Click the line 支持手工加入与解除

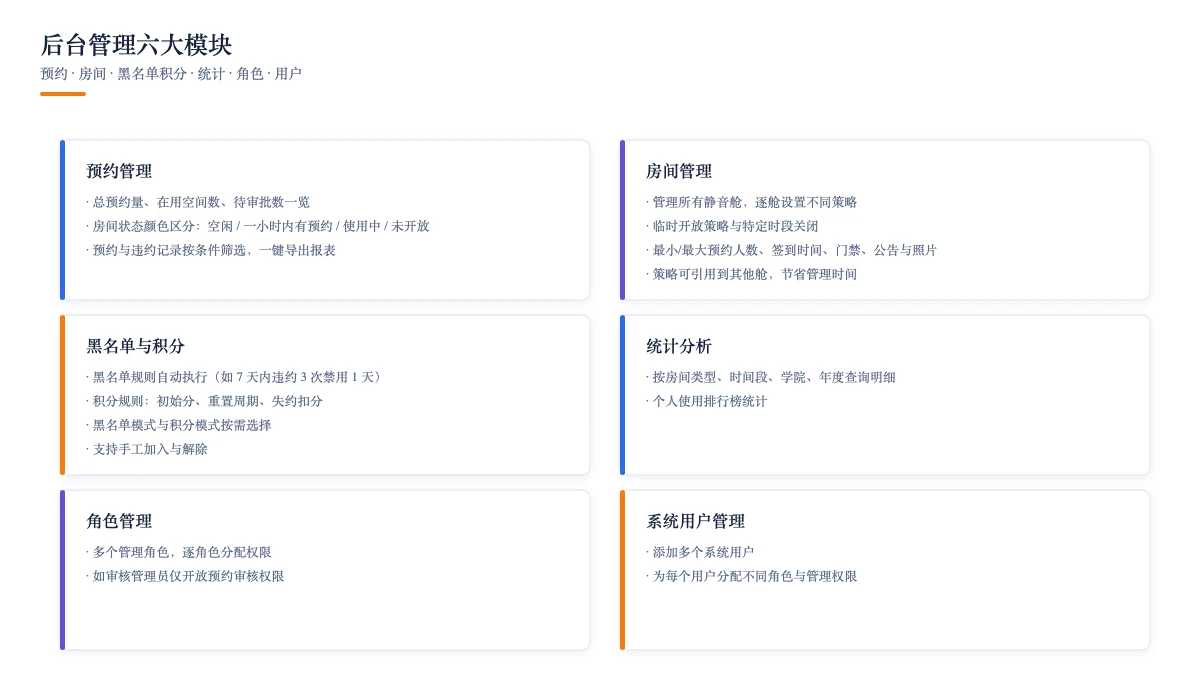147,449
